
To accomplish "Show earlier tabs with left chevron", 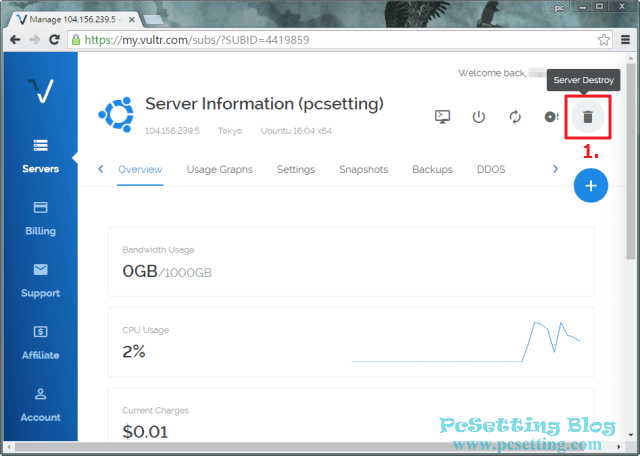I will pyautogui.click(x=101, y=169).
